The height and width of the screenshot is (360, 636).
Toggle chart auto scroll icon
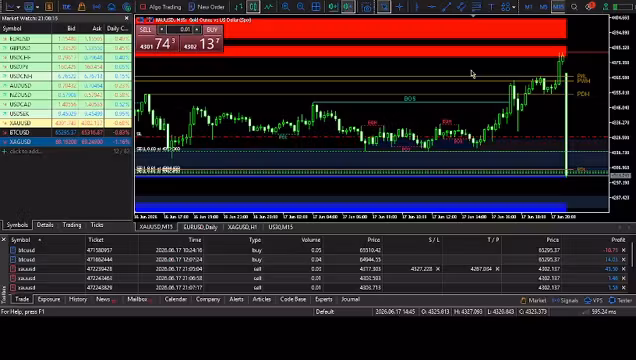(333, 7)
